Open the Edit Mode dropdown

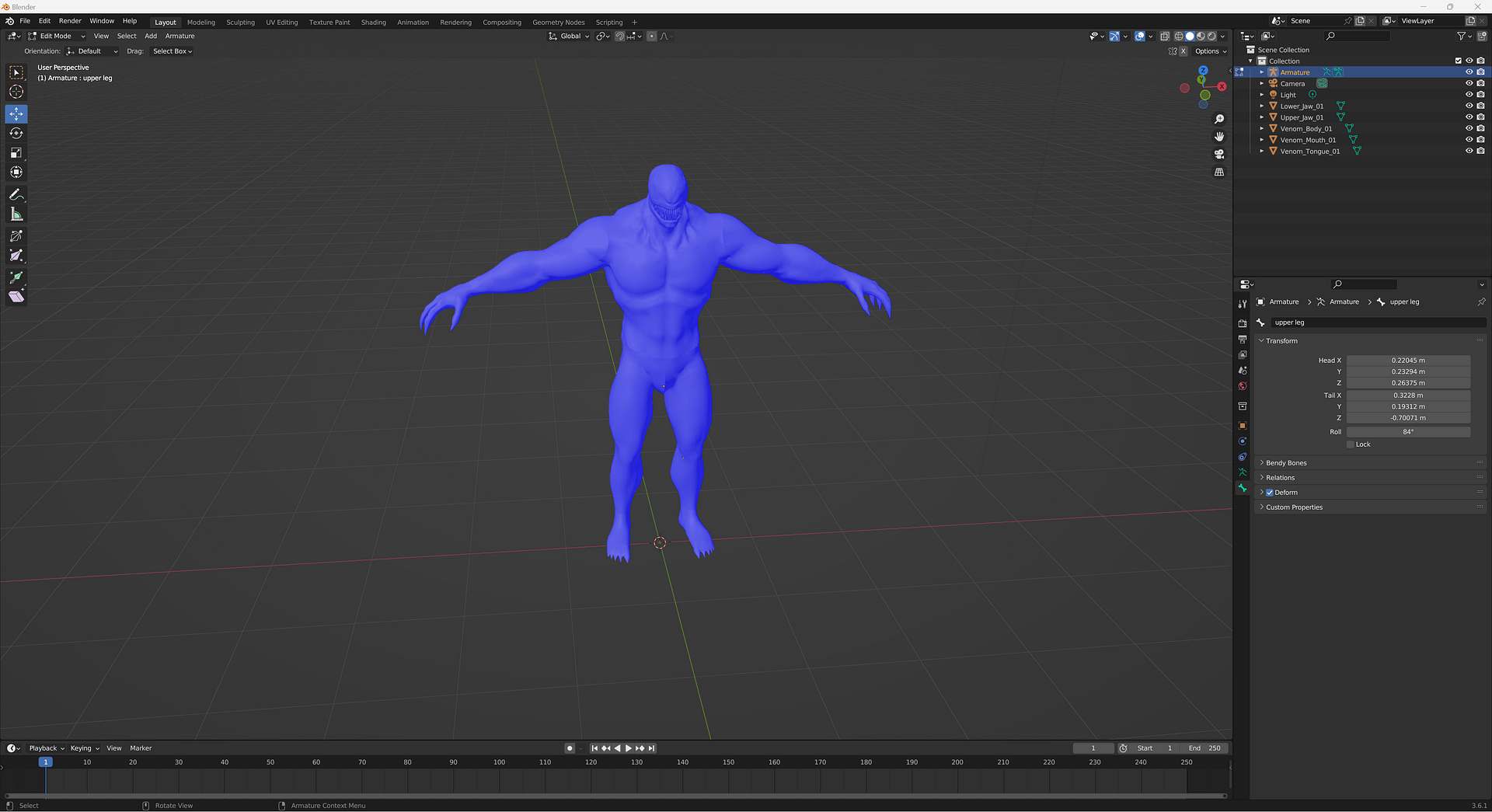[56, 37]
